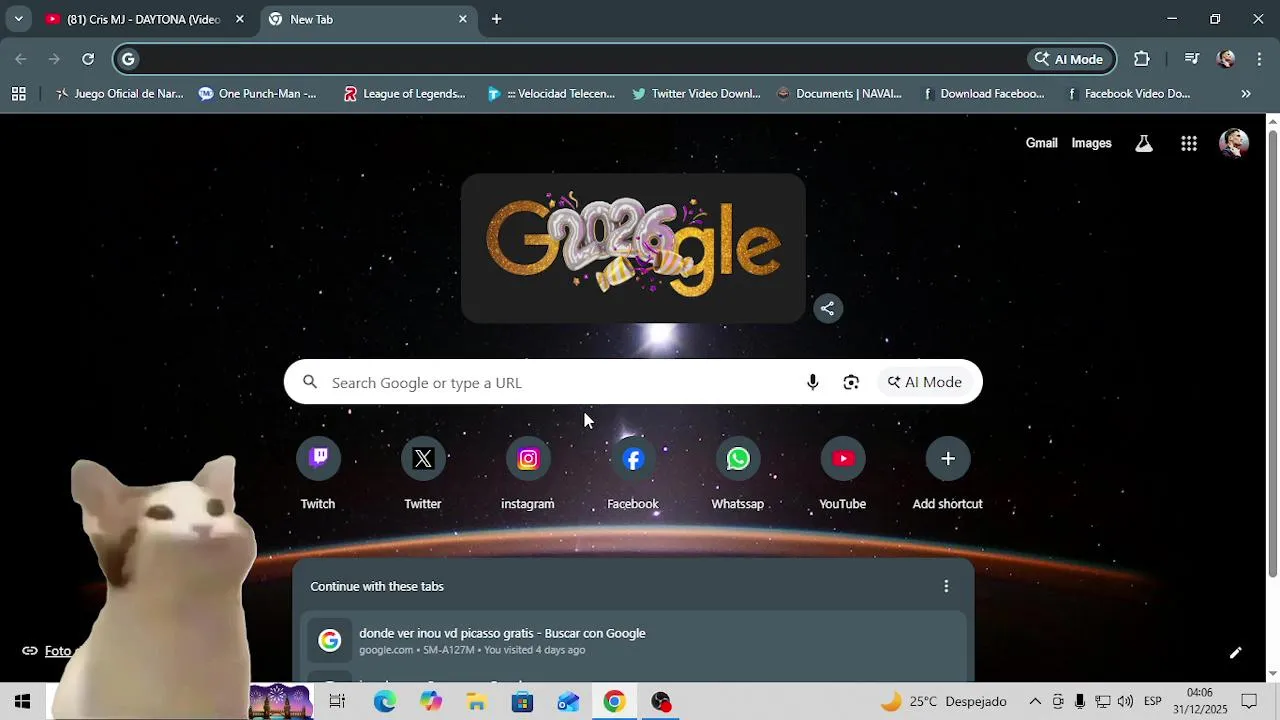Open Twitter Video Downl... bookmark
This screenshot has width=1280, height=720.
[x=696, y=94]
